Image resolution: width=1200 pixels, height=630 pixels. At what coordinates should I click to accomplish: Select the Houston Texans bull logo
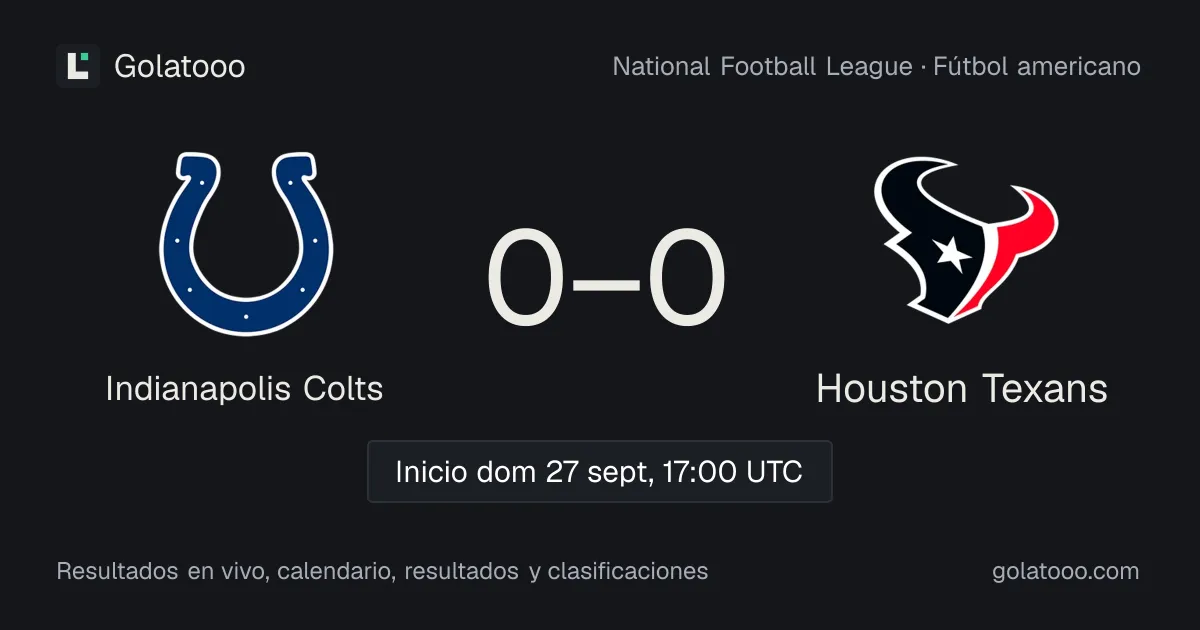tap(966, 239)
